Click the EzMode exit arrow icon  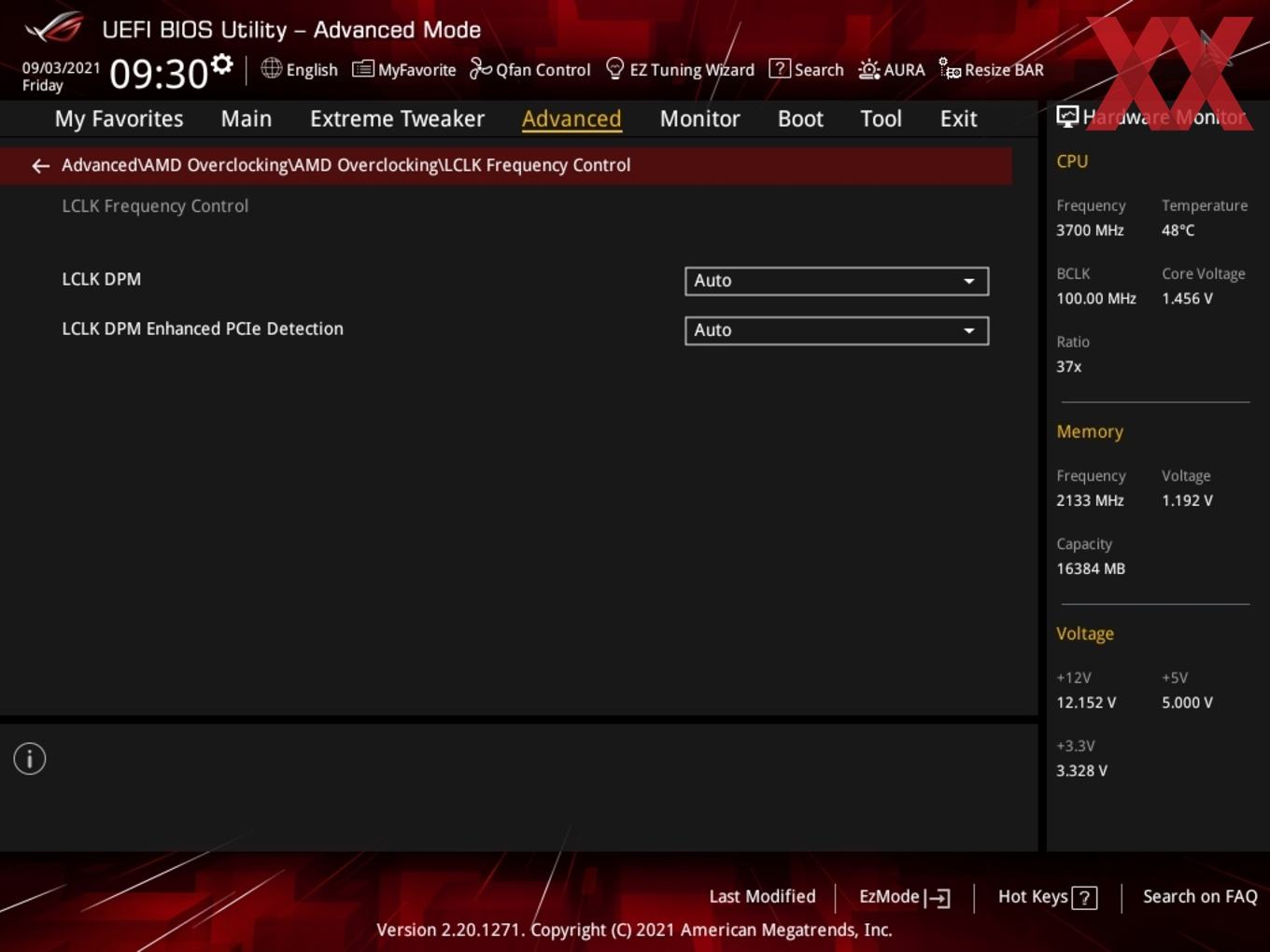pos(938,898)
